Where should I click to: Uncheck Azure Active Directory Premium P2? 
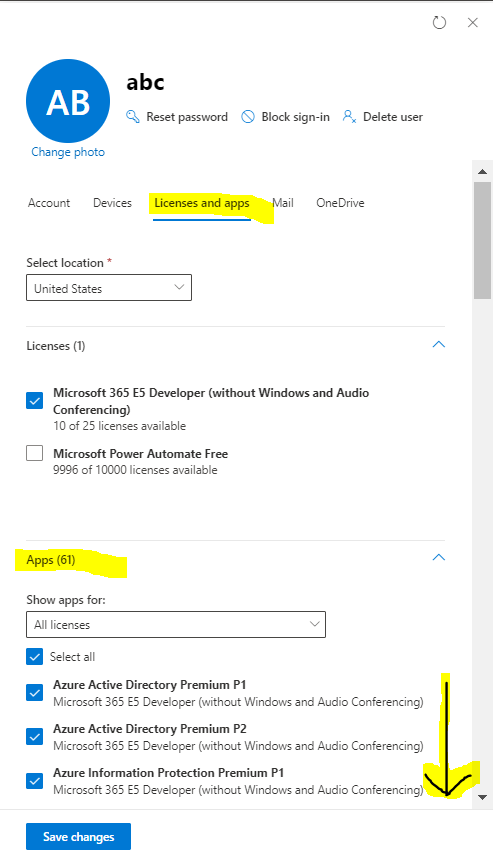(35, 736)
